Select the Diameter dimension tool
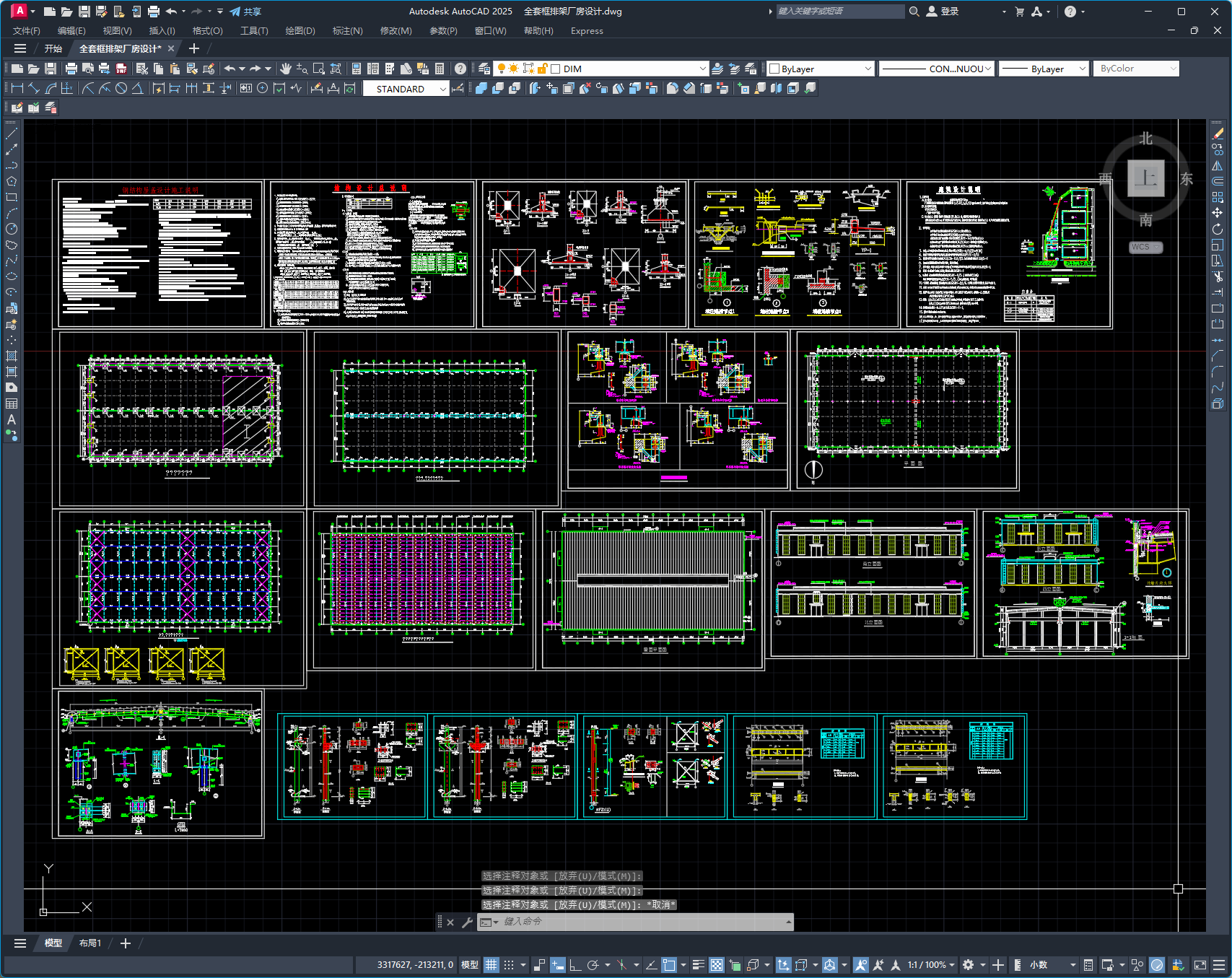 [121, 88]
